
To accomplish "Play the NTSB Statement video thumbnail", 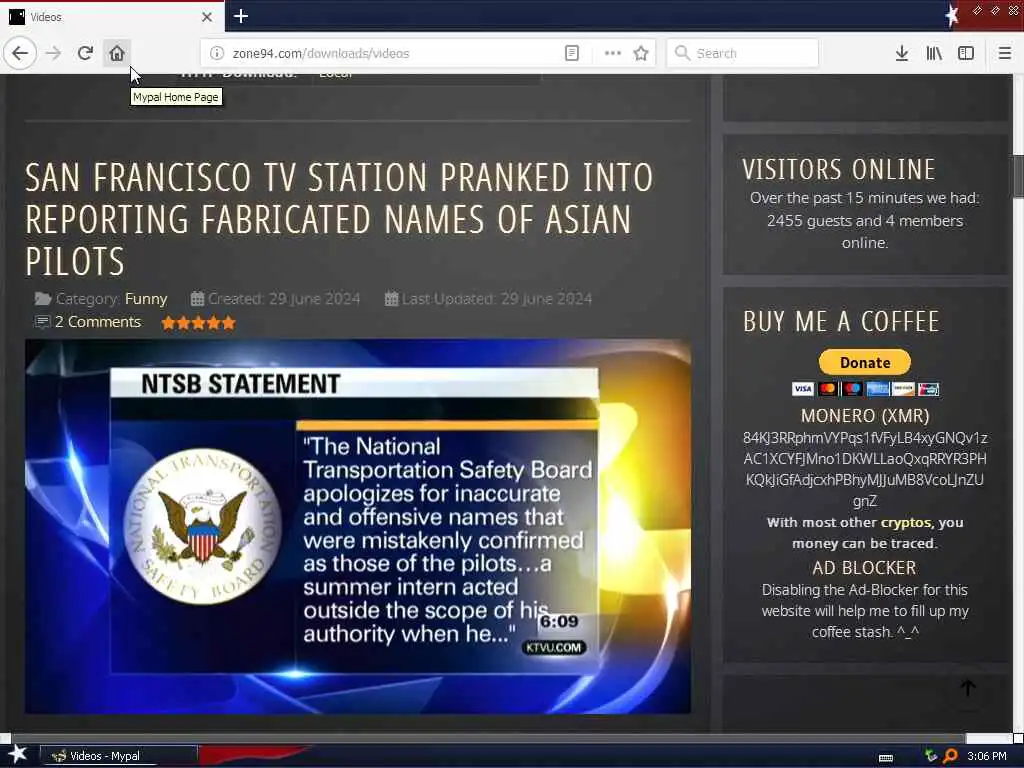I will coord(358,526).
